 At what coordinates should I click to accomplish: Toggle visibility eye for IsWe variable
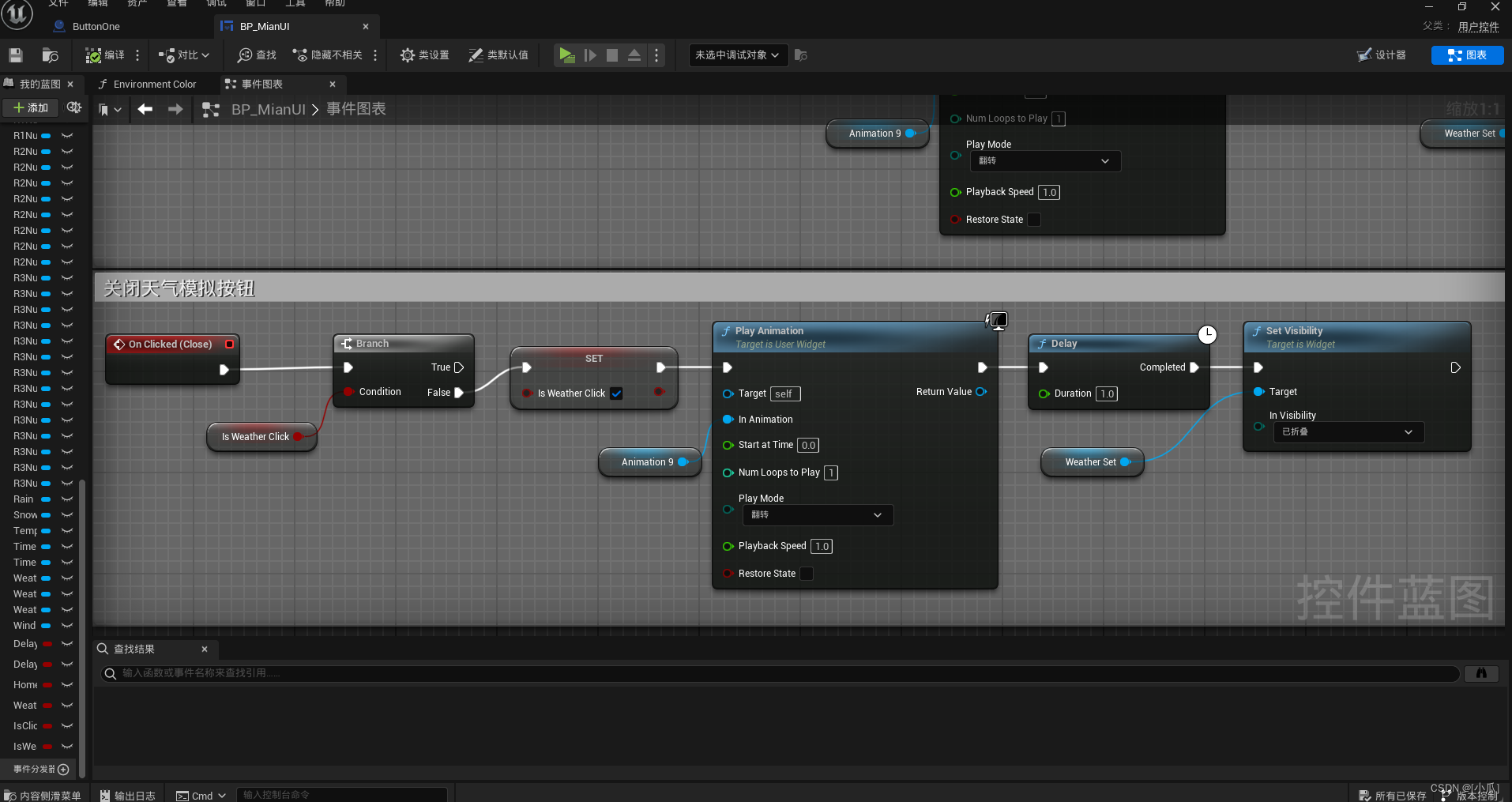click(67, 747)
